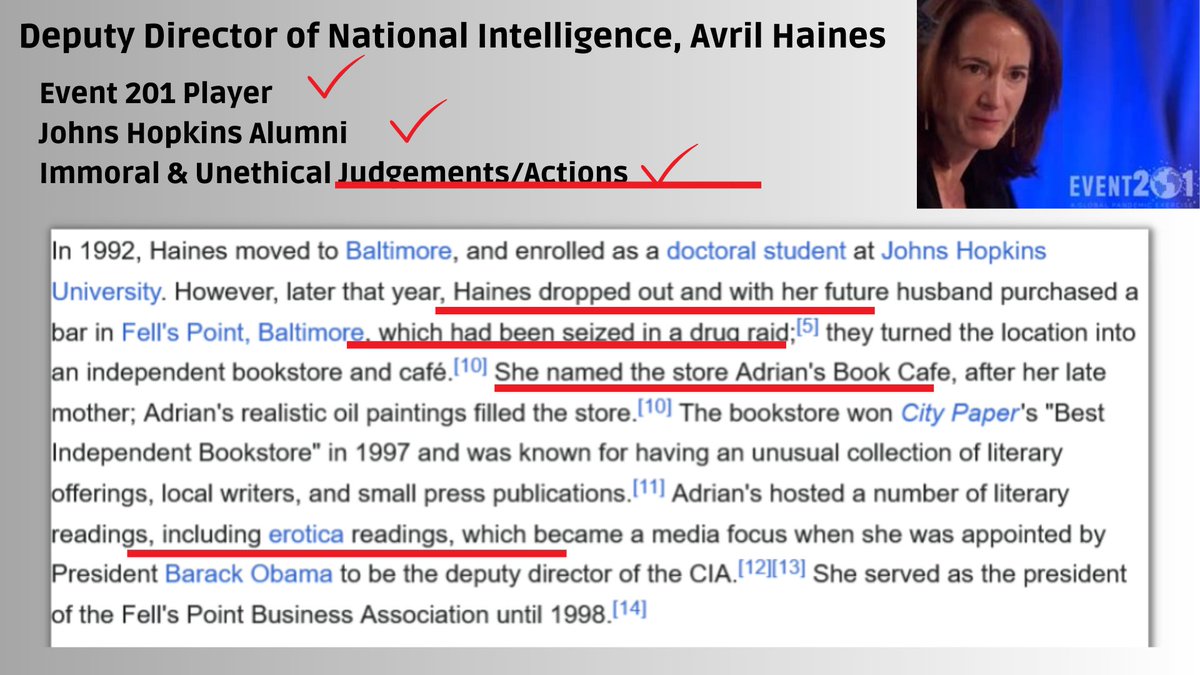Click citation [10] after "filled the store"
1200x675 pixels.
656,407
